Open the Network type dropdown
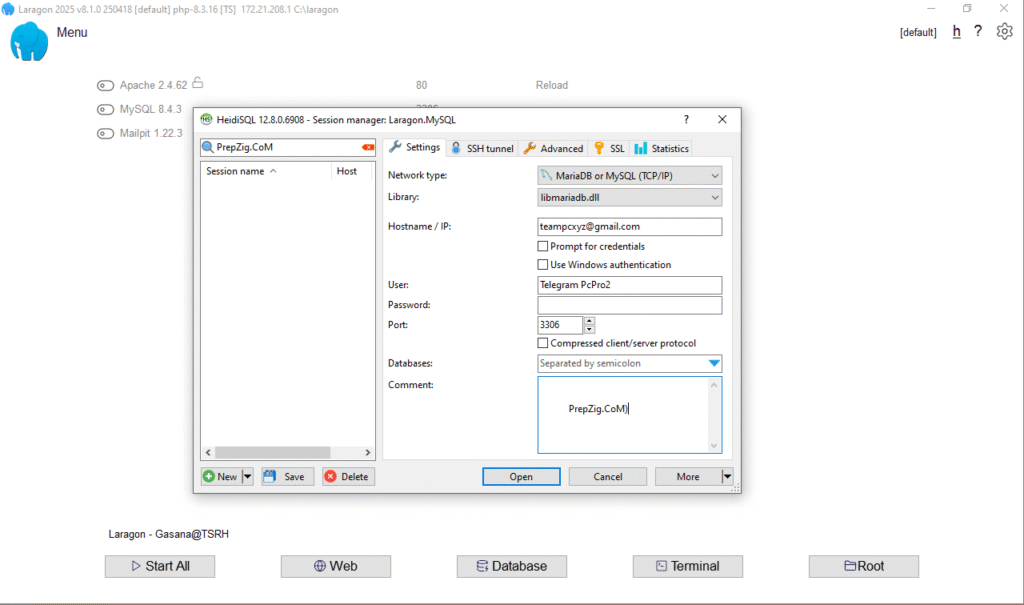The width and height of the screenshot is (1024, 605). pos(716,176)
